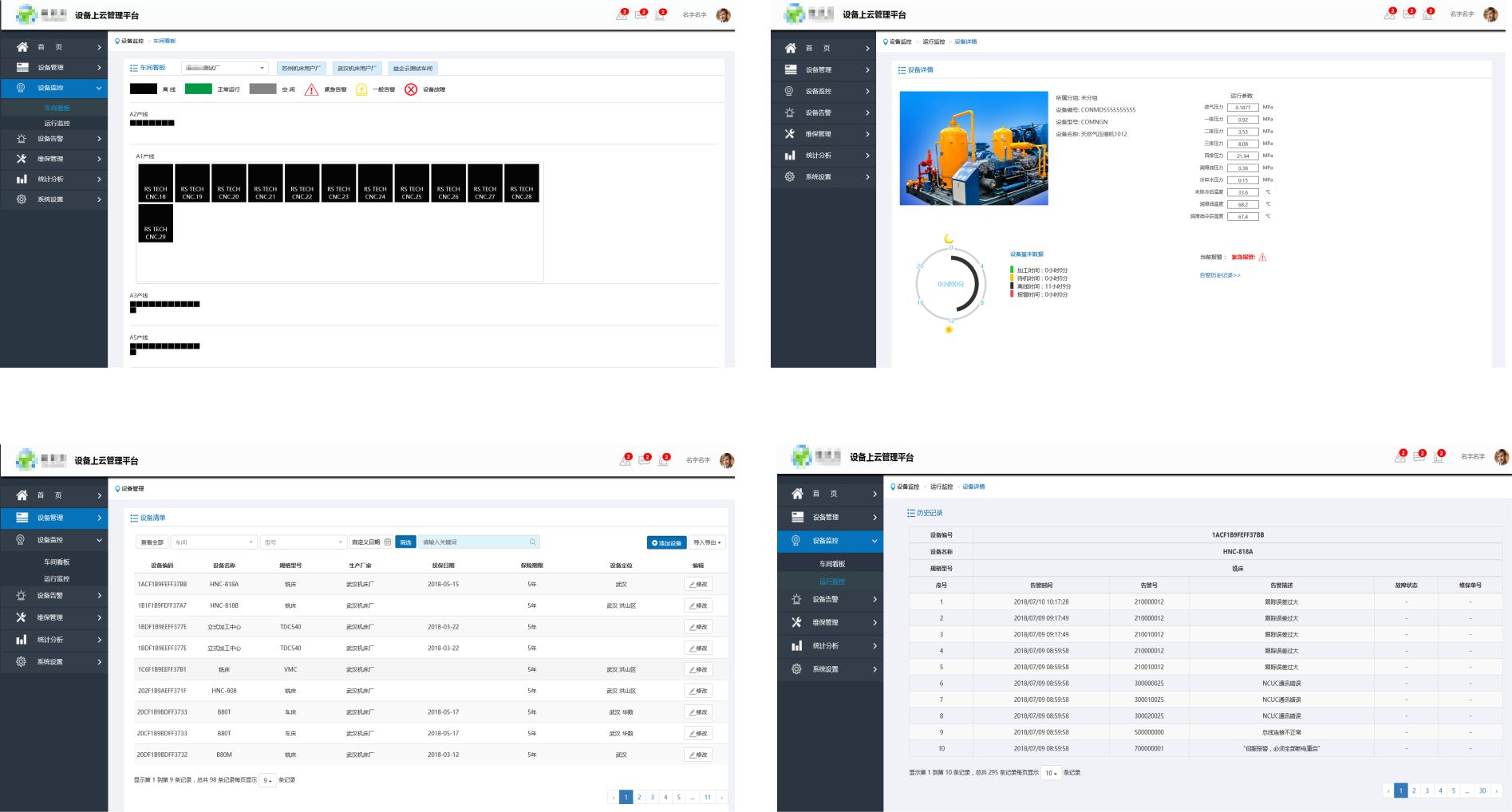Open the 告警历史记录>> link
This screenshot has width=1512, height=812.
(1220, 275)
